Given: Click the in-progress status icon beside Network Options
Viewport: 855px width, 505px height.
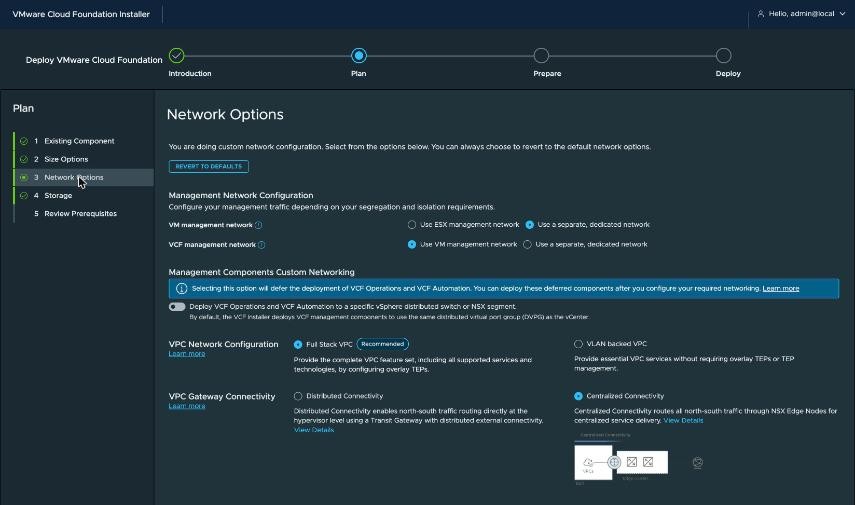Looking at the screenshot, I should tap(23, 177).
